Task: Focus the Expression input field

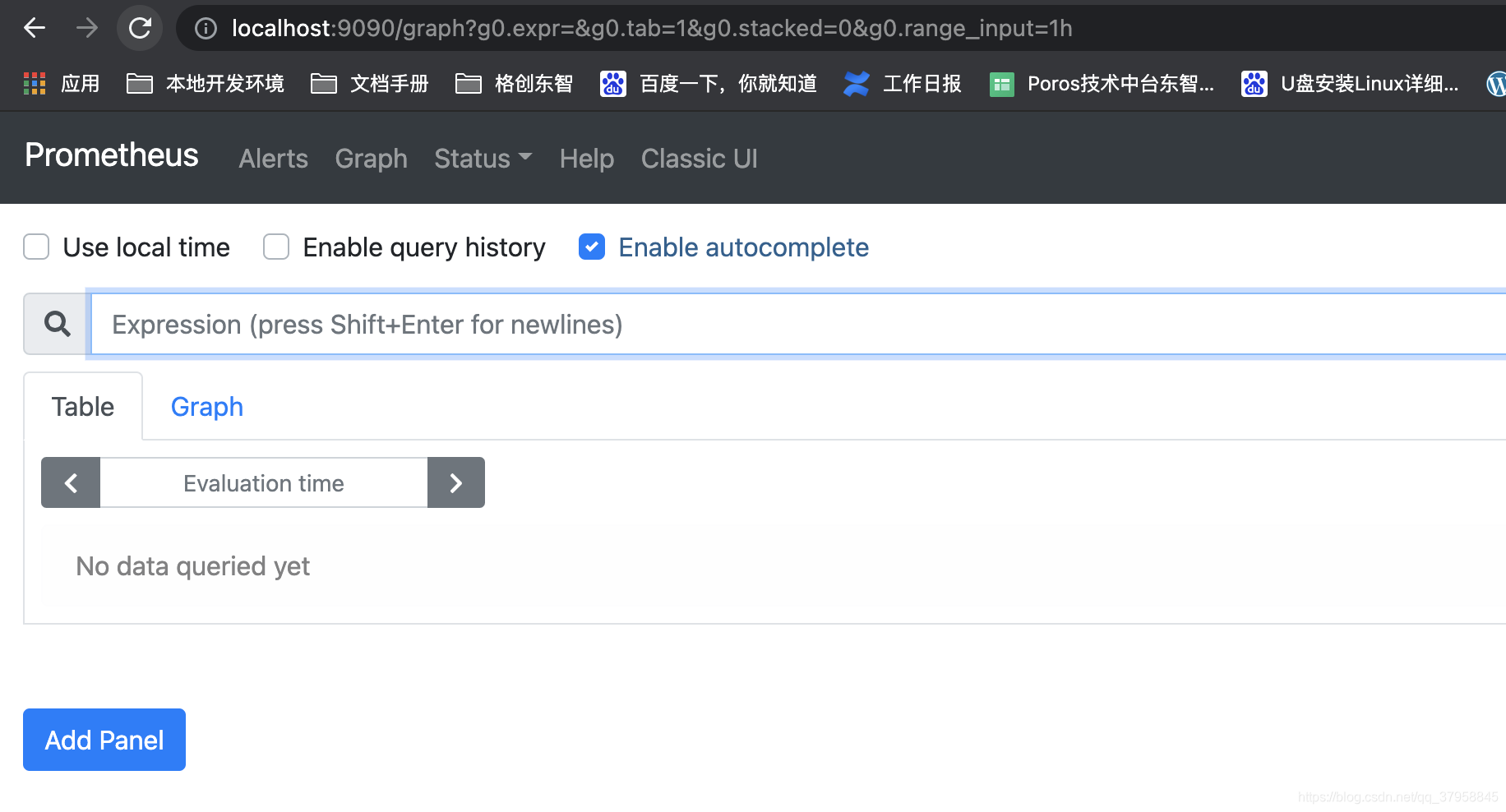Action: 797,324
